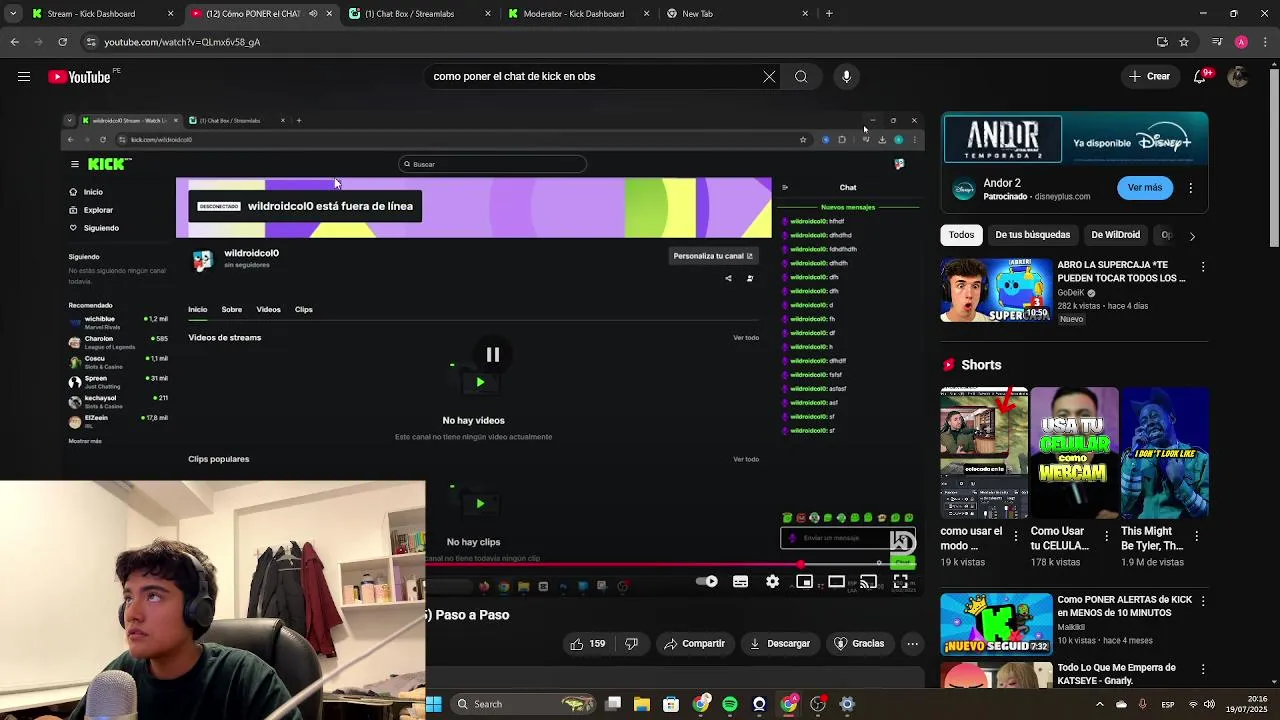Click the browser address bar URL
1280x720 pixels.
click(x=182, y=42)
